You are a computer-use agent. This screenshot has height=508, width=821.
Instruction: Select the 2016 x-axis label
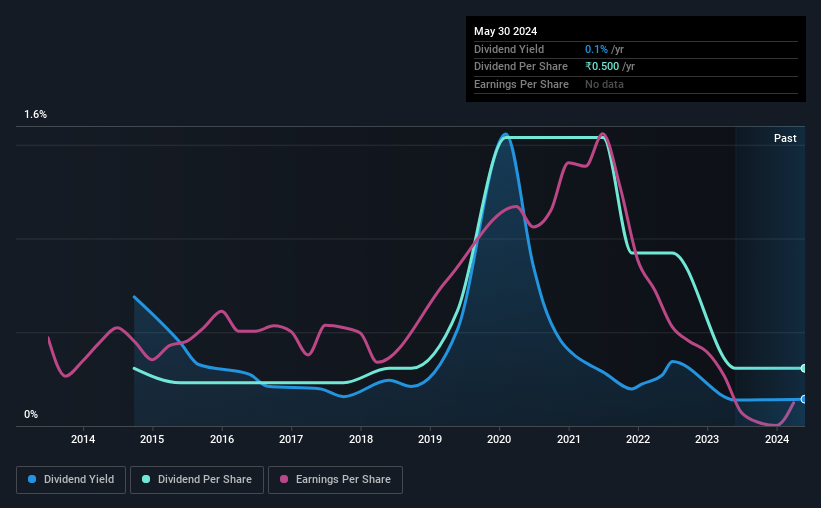coord(222,439)
